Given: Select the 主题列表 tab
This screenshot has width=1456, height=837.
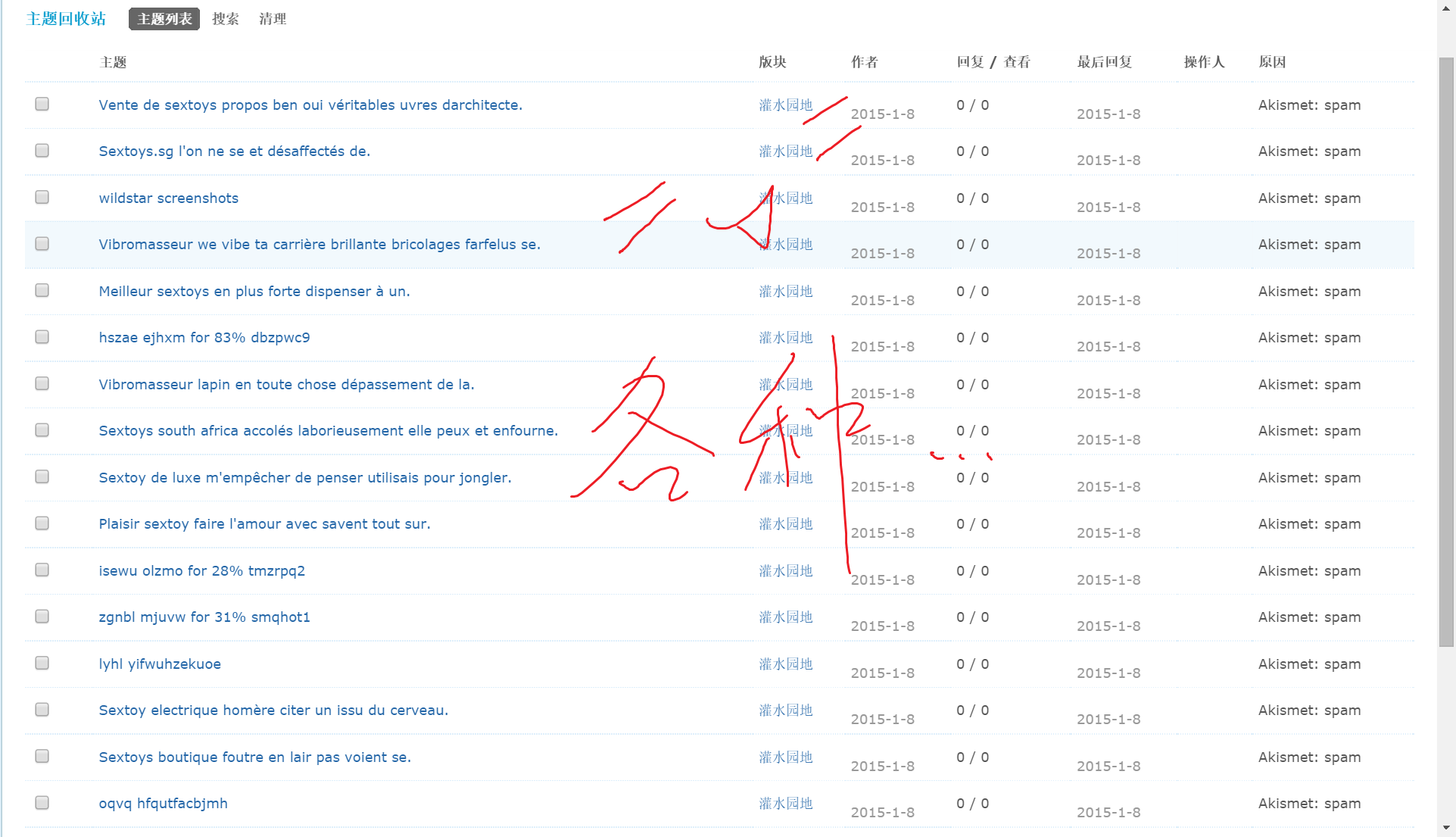Looking at the screenshot, I should [x=164, y=19].
